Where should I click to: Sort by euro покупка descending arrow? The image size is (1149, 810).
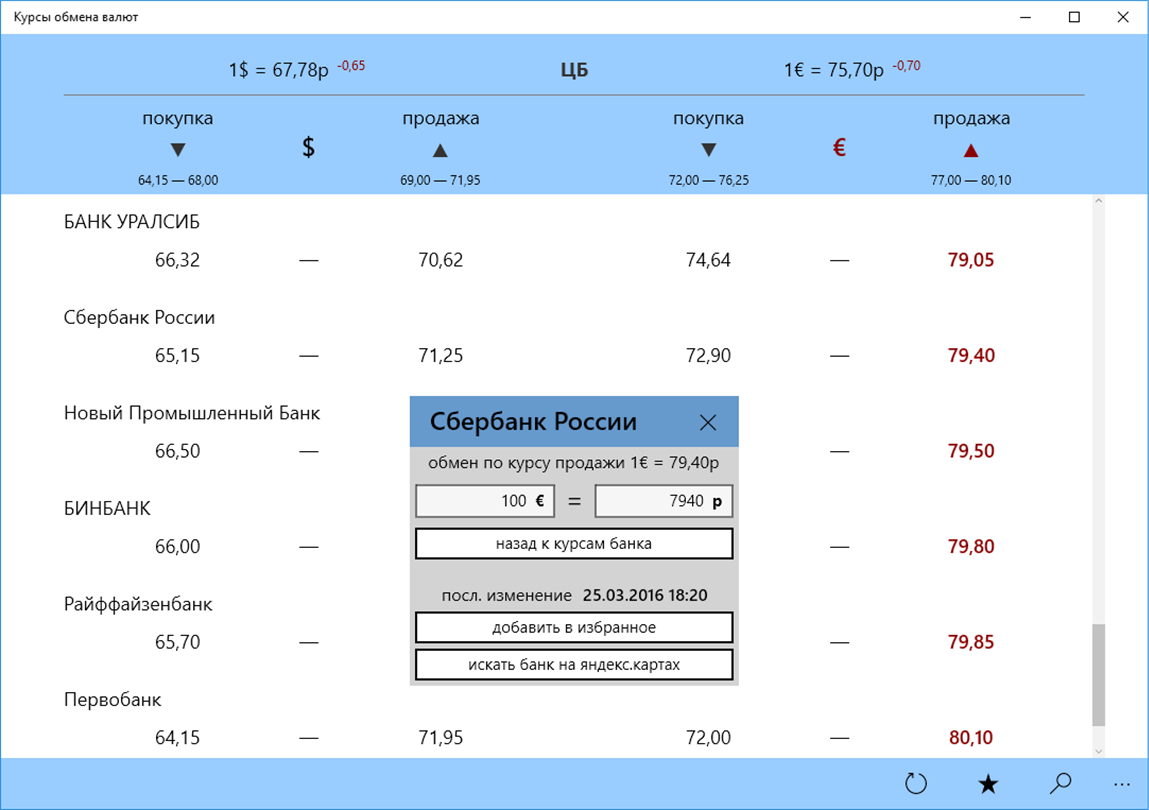tap(708, 150)
